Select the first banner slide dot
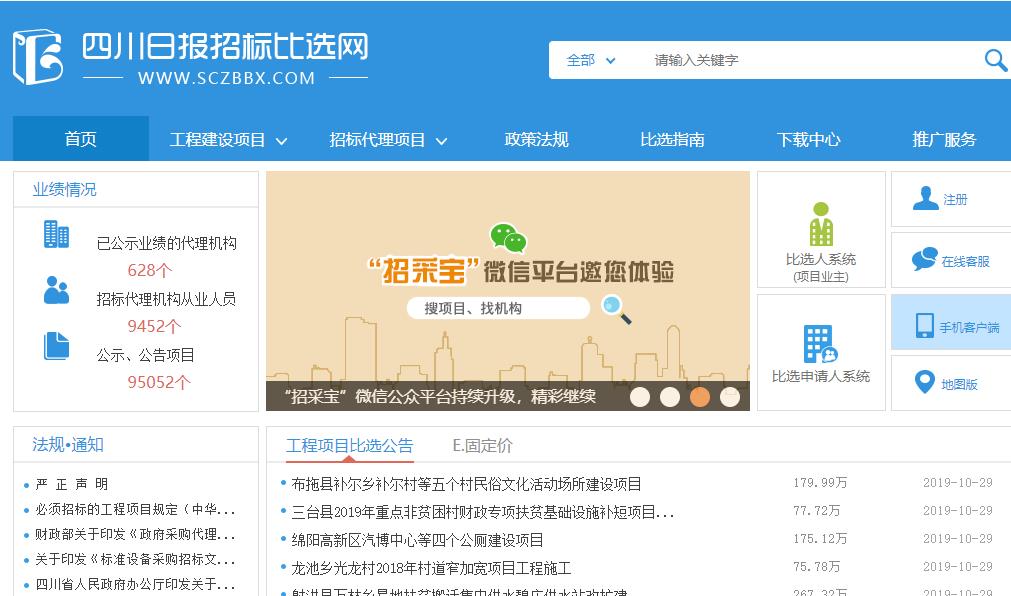The height and width of the screenshot is (596, 1011). (640, 397)
